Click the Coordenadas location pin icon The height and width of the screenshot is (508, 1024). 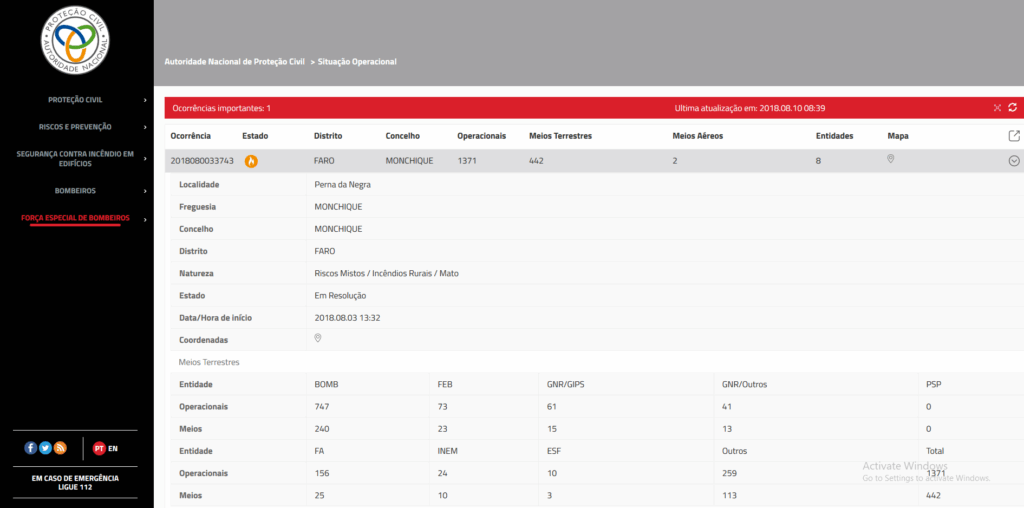pos(318,338)
